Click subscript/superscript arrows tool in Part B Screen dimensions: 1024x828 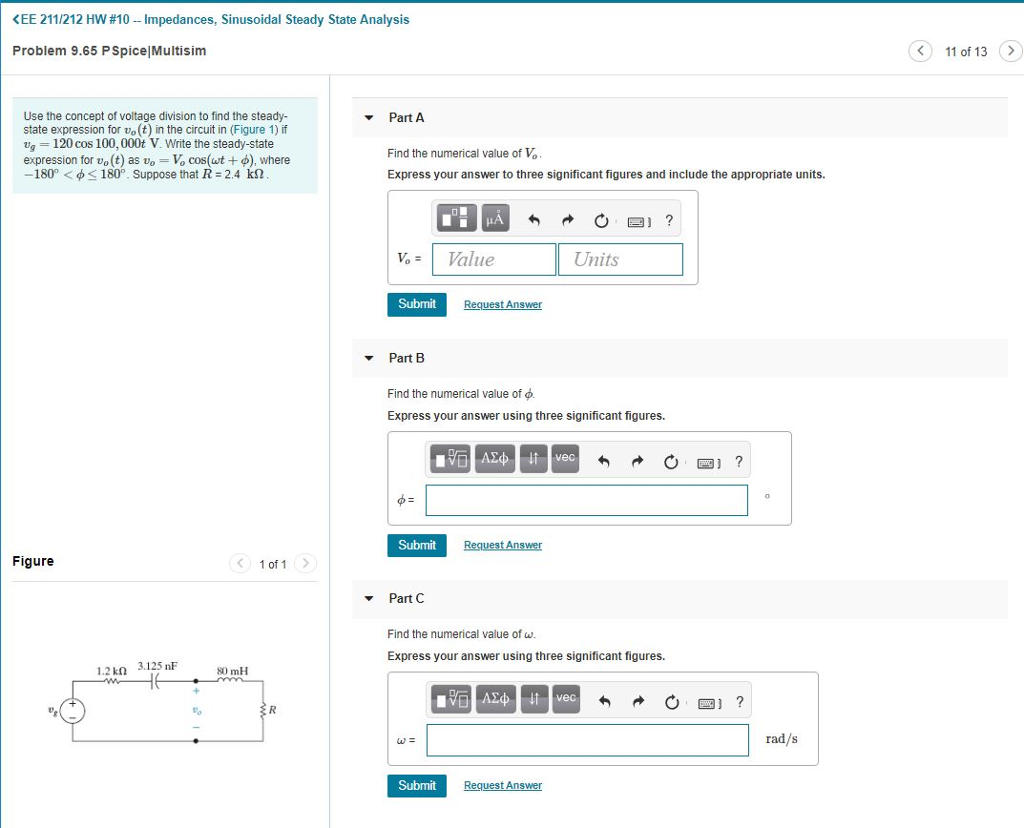pyautogui.click(x=534, y=458)
